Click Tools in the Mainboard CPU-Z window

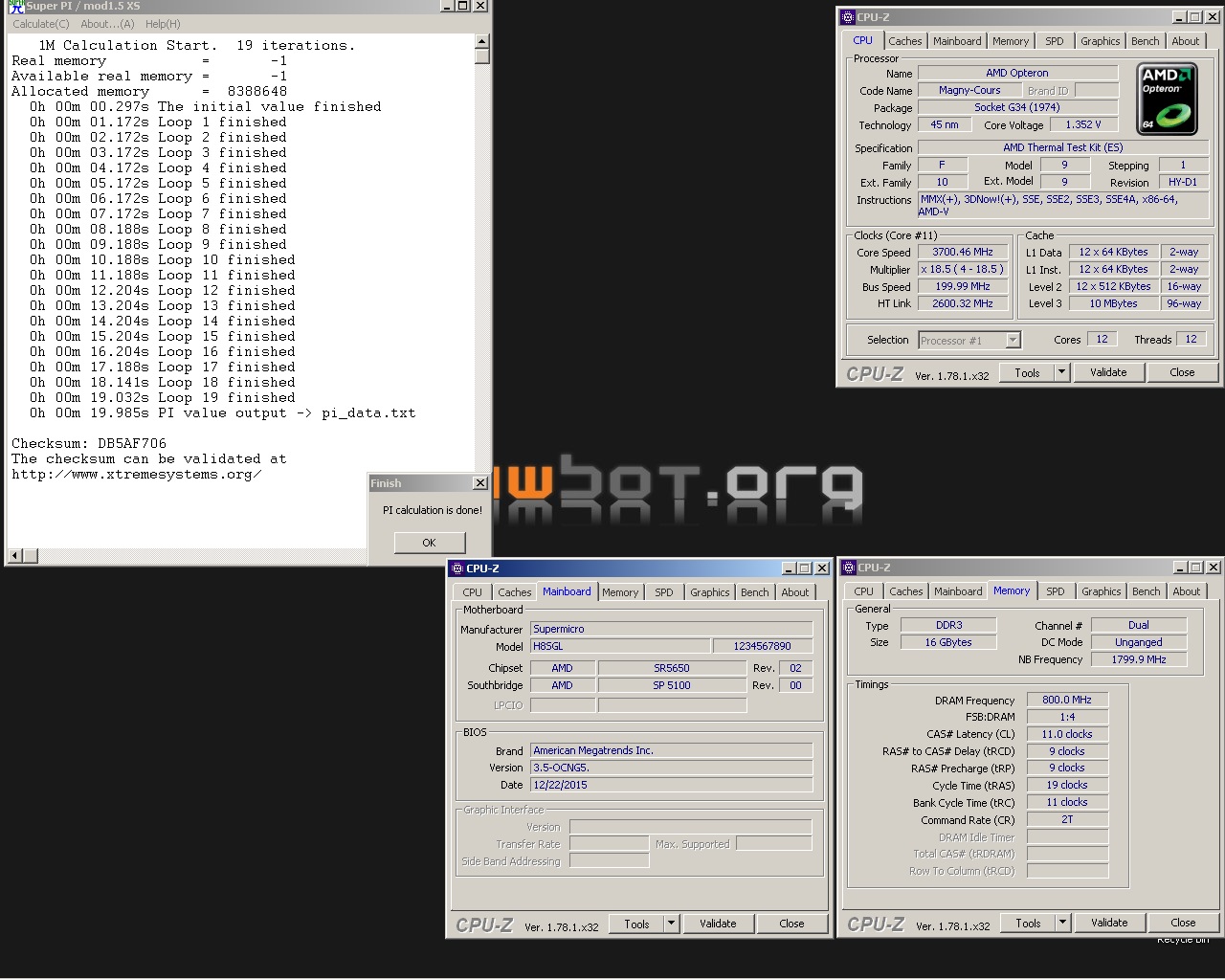click(x=636, y=924)
